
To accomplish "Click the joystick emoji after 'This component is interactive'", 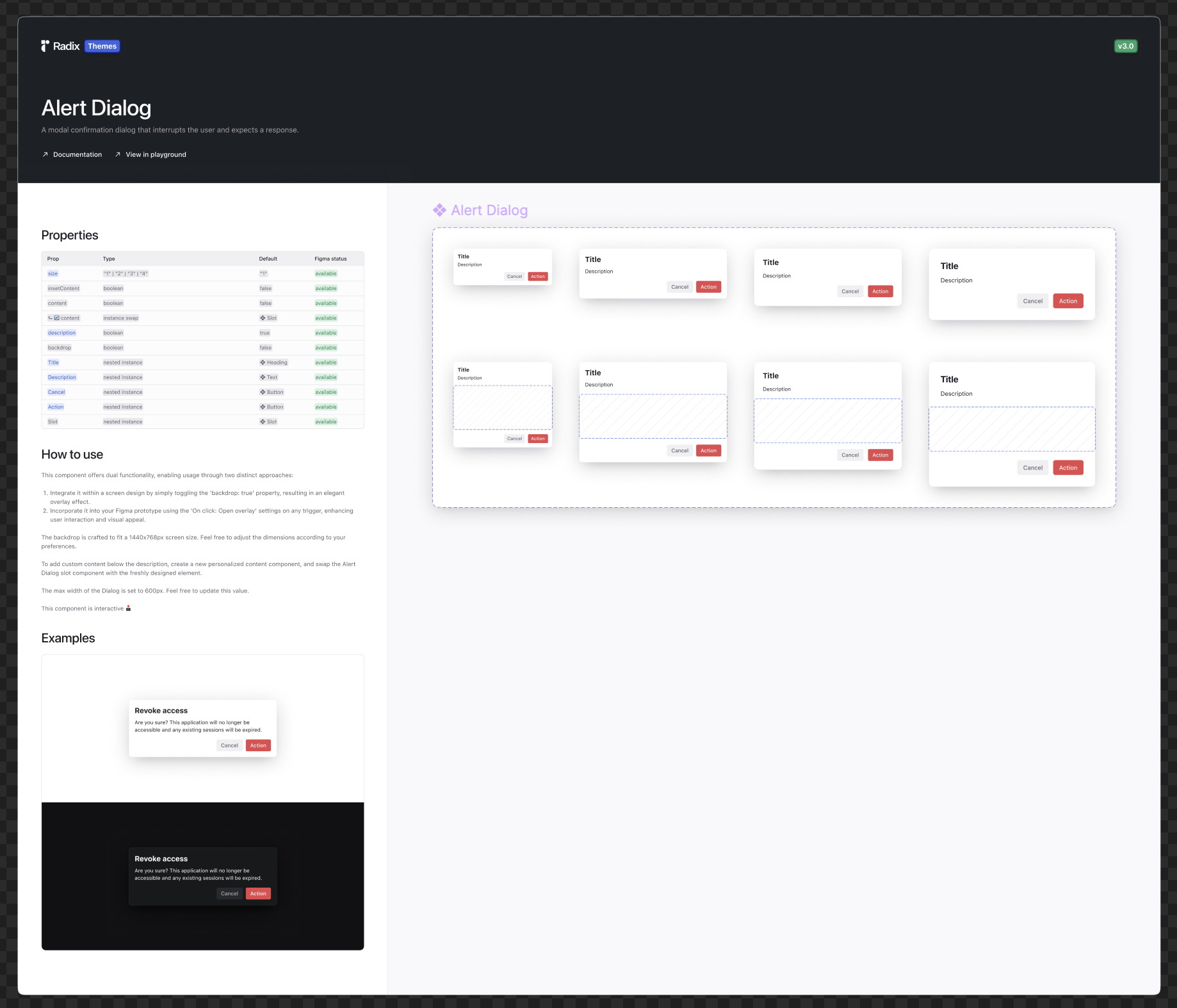I will point(129,608).
